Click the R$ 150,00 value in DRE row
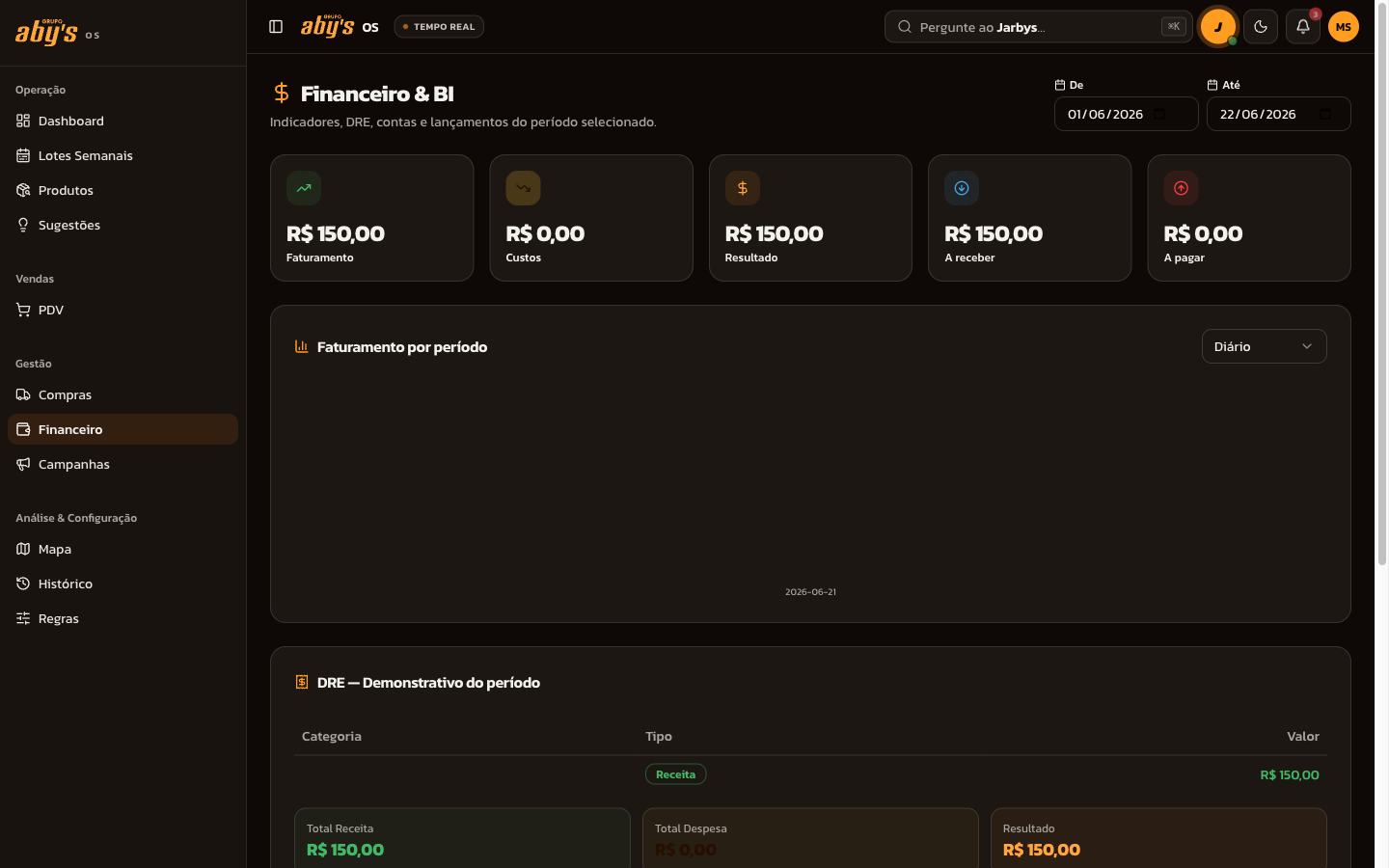This screenshot has height=868, width=1389. pyautogui.click(x=1290, y=775)
